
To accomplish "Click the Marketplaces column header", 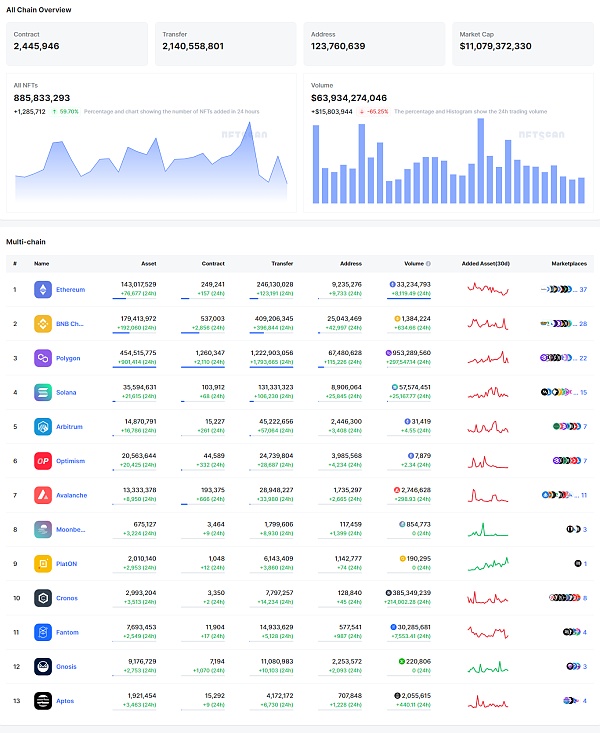I will pos(569,264).
